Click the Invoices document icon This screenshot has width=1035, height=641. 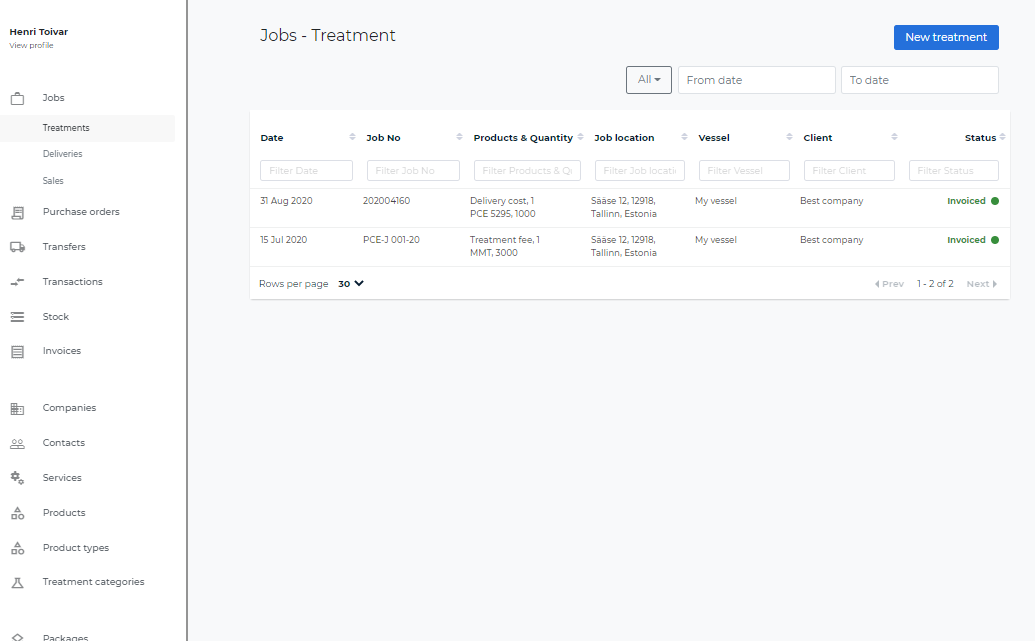[x=18, y=352]
